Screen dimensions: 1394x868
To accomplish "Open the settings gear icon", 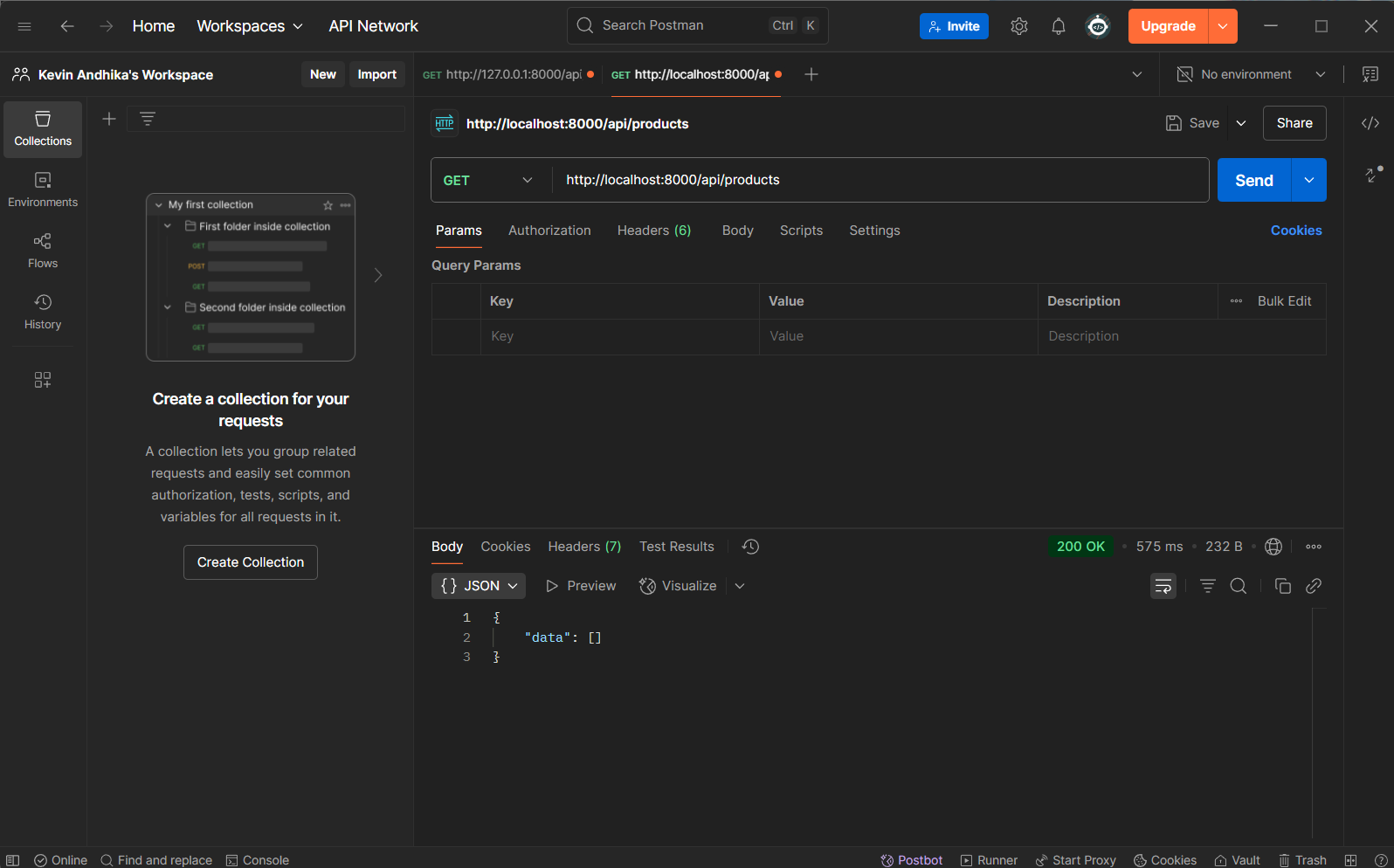I will tap(1018, 26).
